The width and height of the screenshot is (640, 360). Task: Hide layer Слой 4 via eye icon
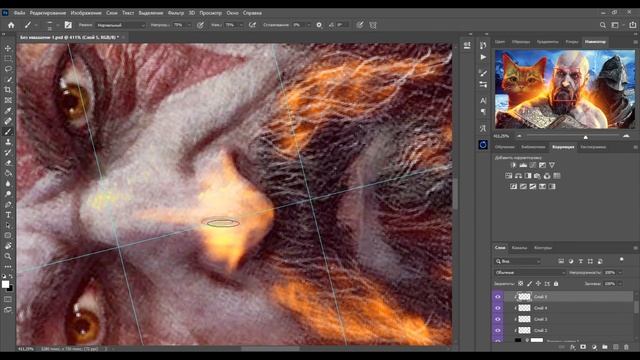[498, 308]
